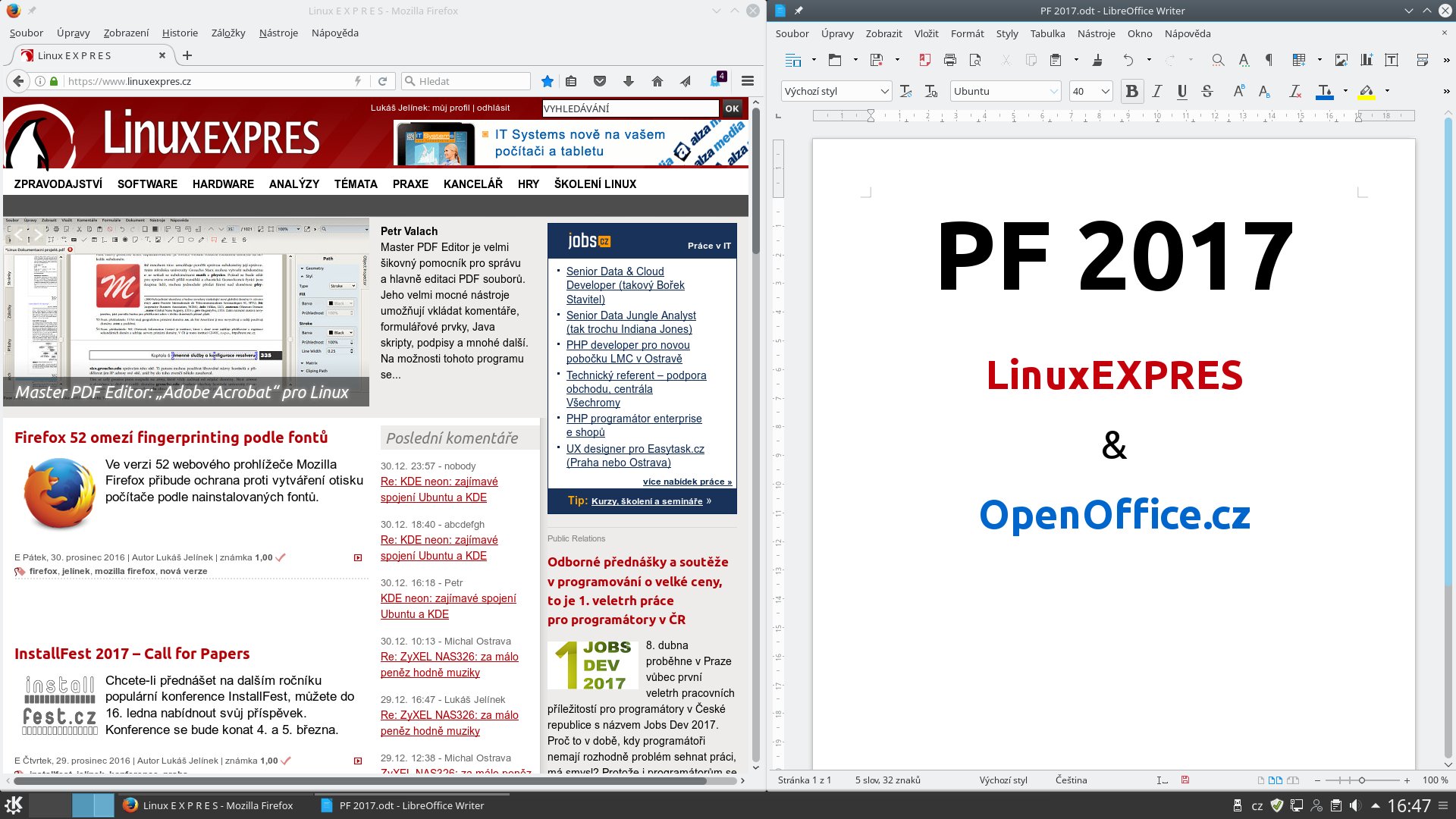This screenshot has height=819, width=1456.
Task: Open Find & Replace magnifier icon
Action: coord(1218,60)
